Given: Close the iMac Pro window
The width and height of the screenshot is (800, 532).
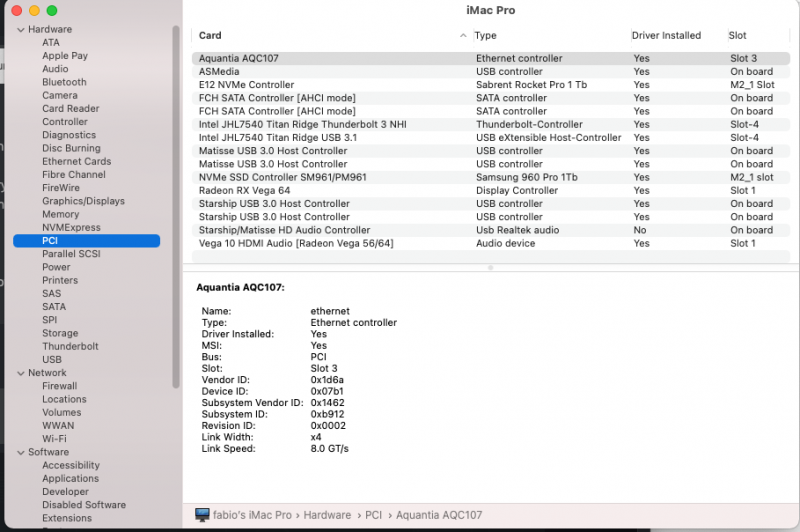Looking at the screenshot, I should click(17, 10).
